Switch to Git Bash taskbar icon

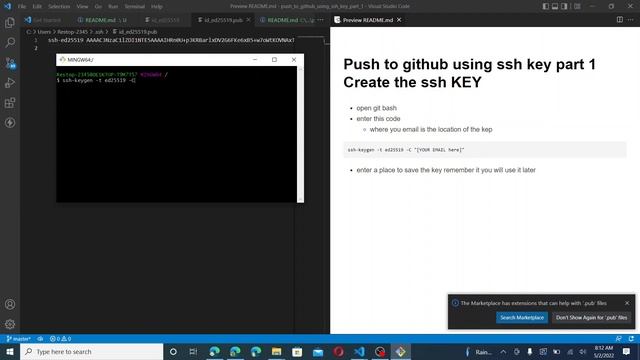click(x=400, y=351)
